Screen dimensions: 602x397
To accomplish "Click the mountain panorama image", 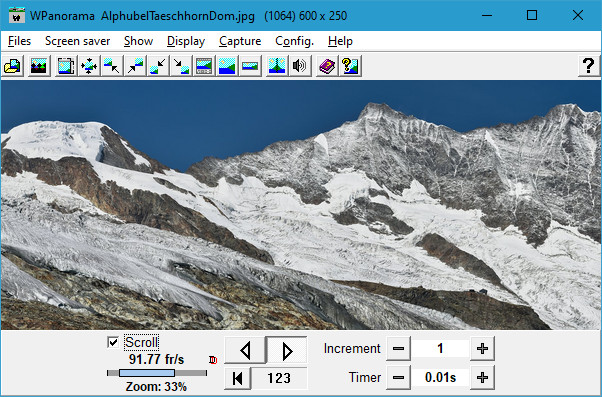I will [301, 205].
